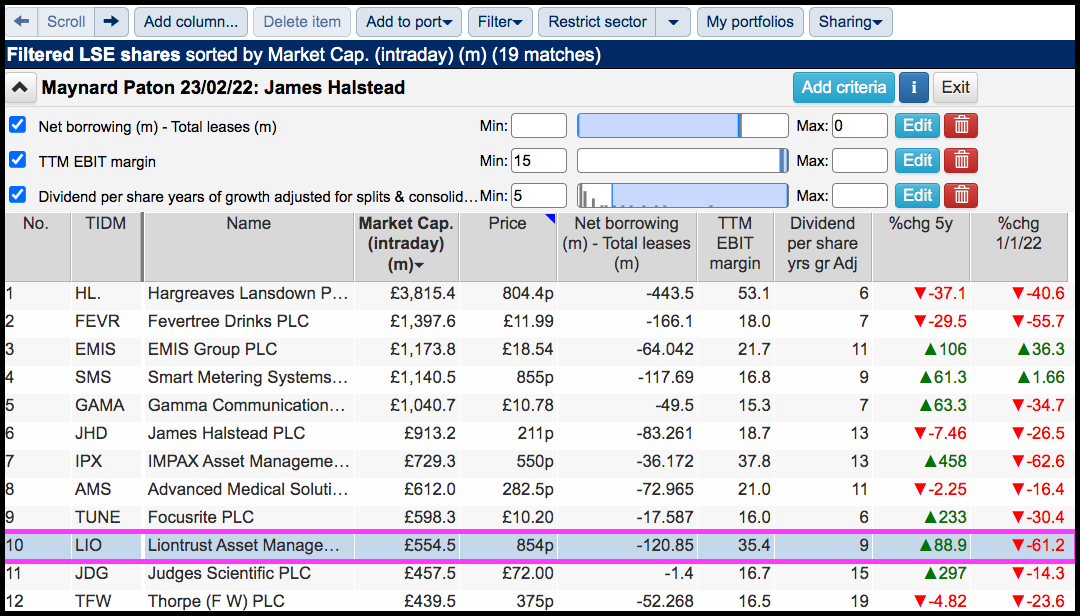Click the 458 five-year change cell

[x=944, y=461]
